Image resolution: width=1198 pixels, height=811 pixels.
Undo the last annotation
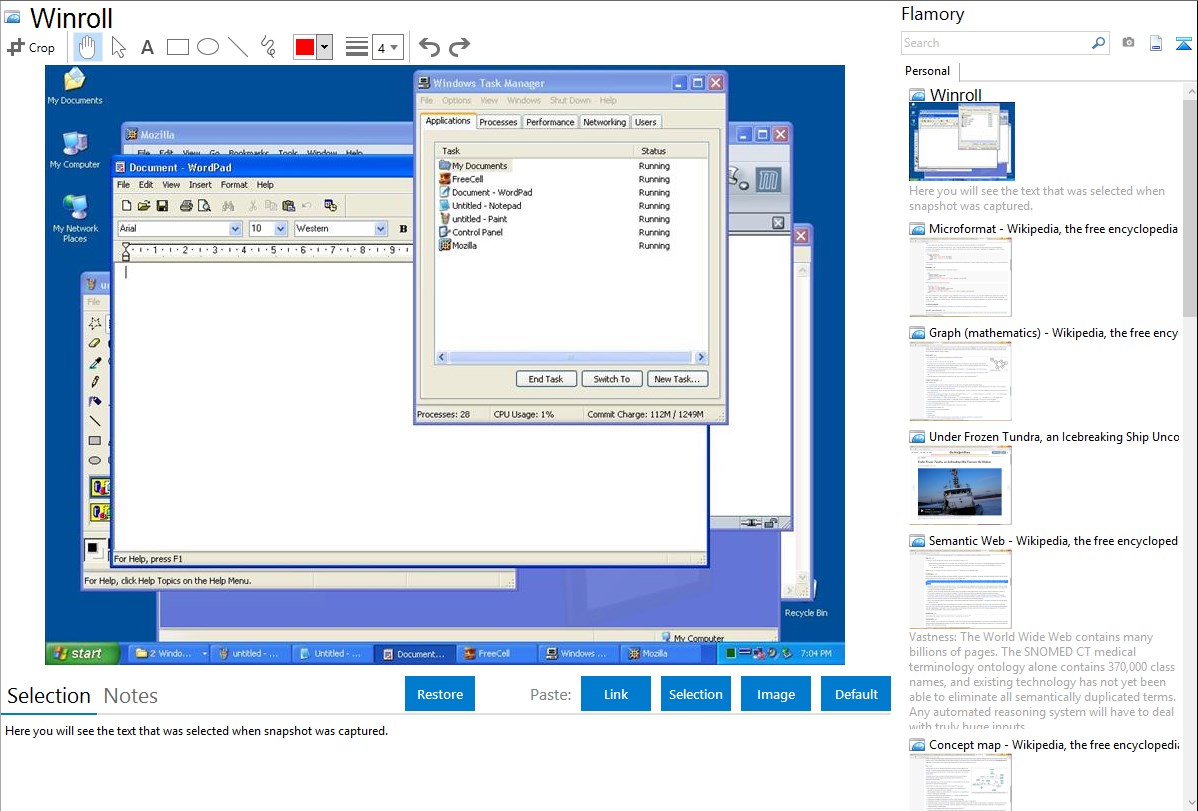[429, 47]
